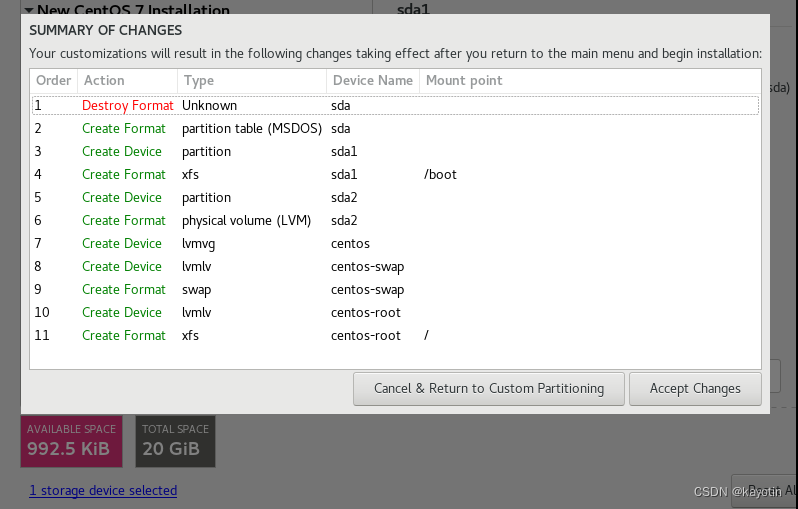
Task: Open the '1 storage device selected' link
Action: tap(103, 490)
